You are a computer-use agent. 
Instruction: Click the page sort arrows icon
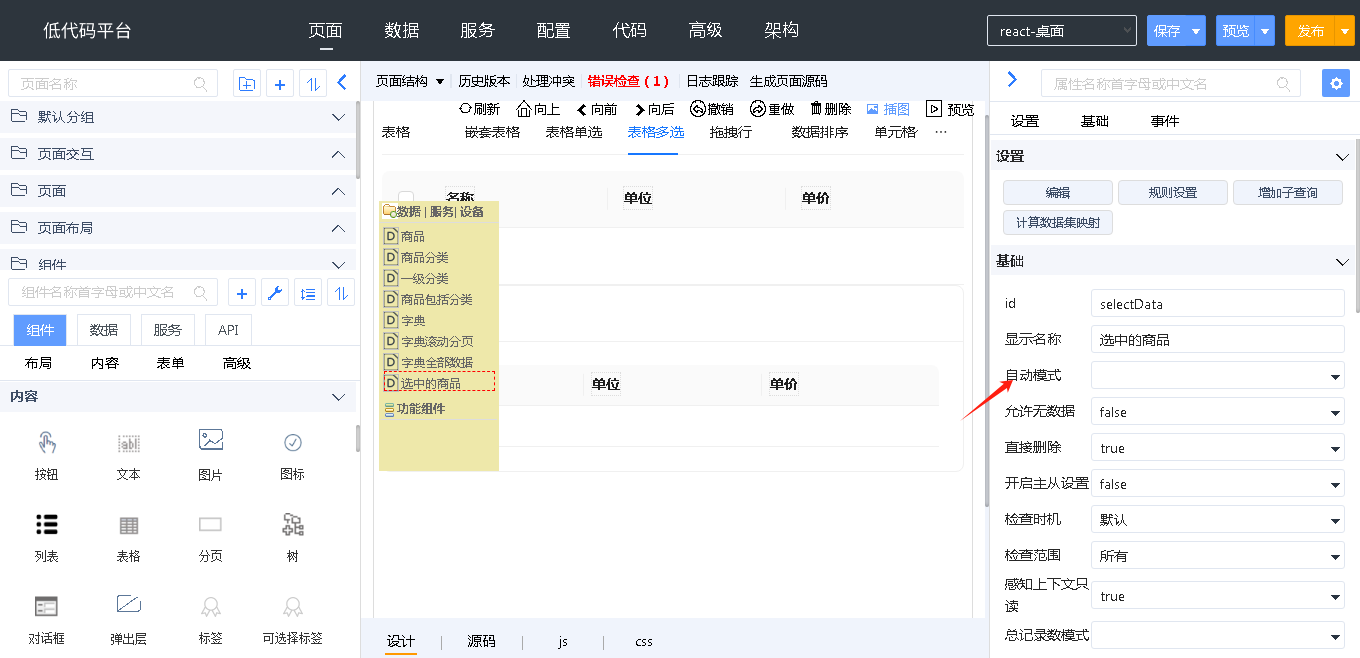point(313,84)
